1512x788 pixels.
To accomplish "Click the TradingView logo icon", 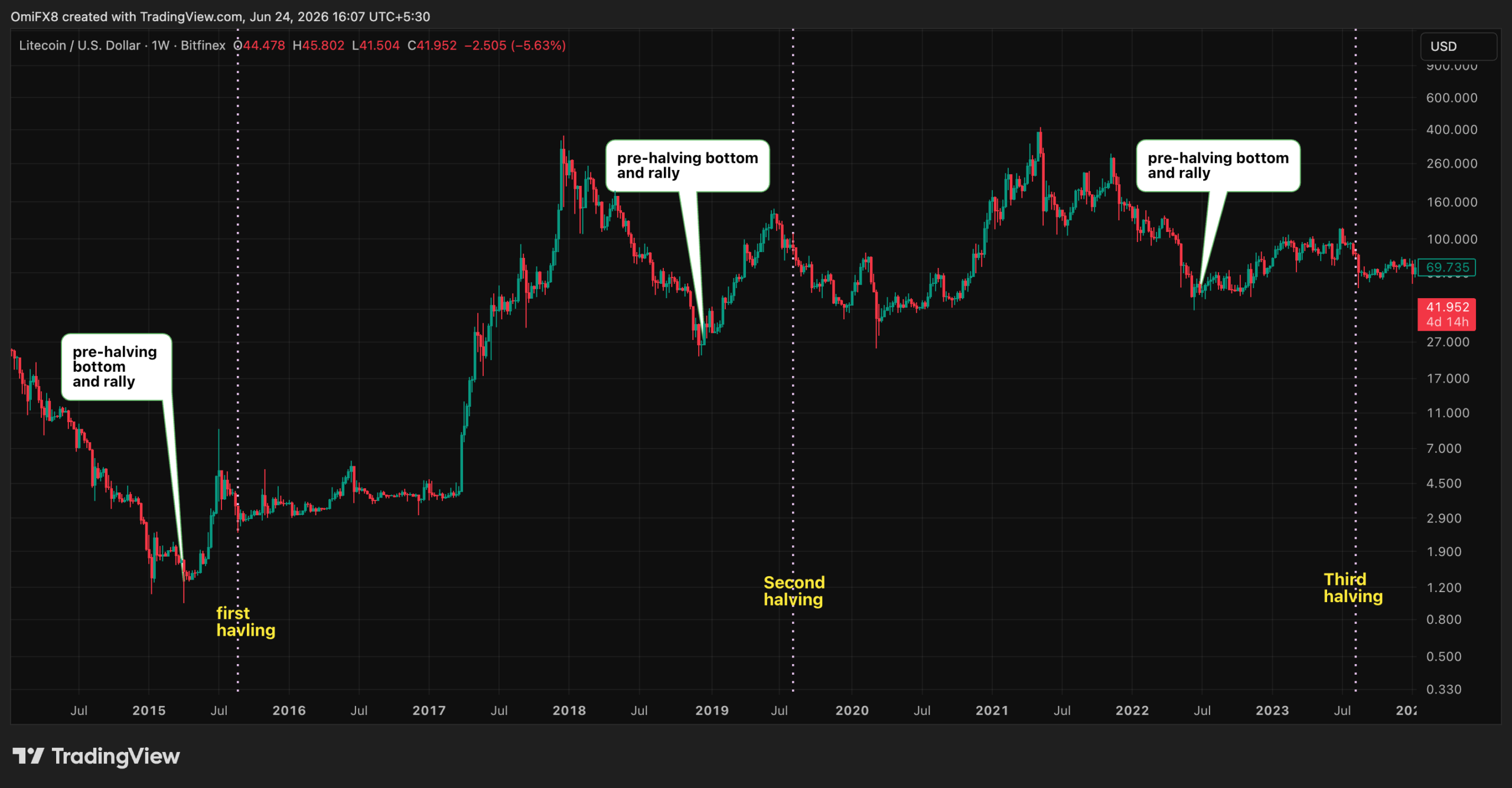I will 28,756.
